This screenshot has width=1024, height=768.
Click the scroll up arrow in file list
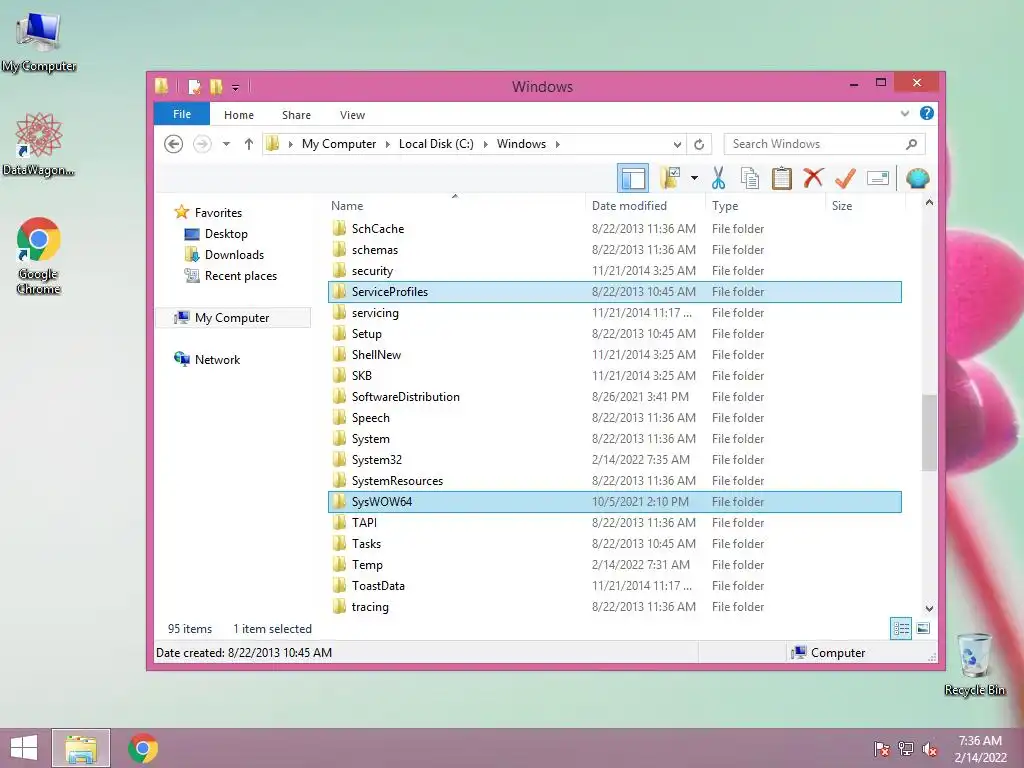click(929, 203)
